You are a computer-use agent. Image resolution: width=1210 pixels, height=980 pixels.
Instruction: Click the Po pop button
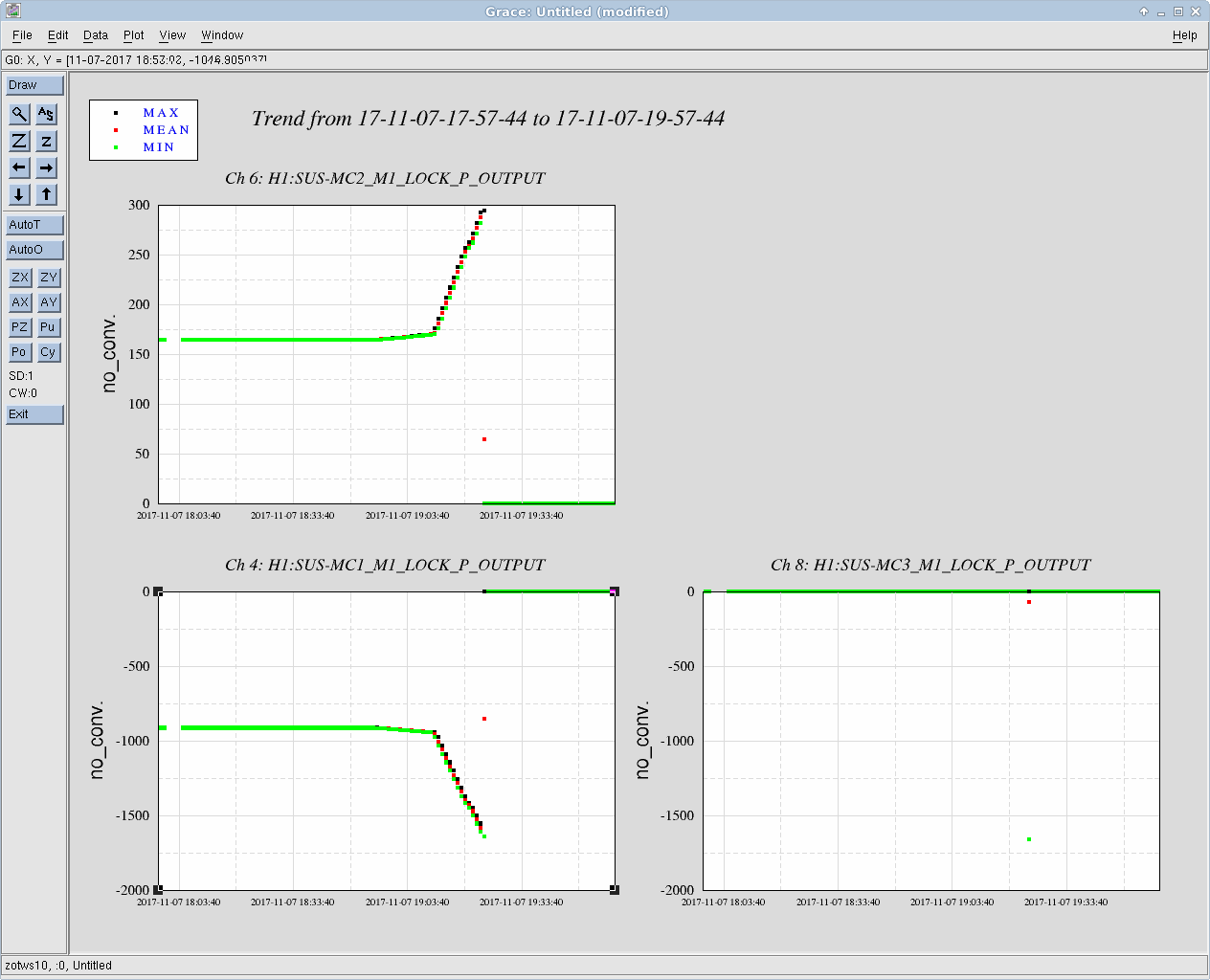[20, 352]
